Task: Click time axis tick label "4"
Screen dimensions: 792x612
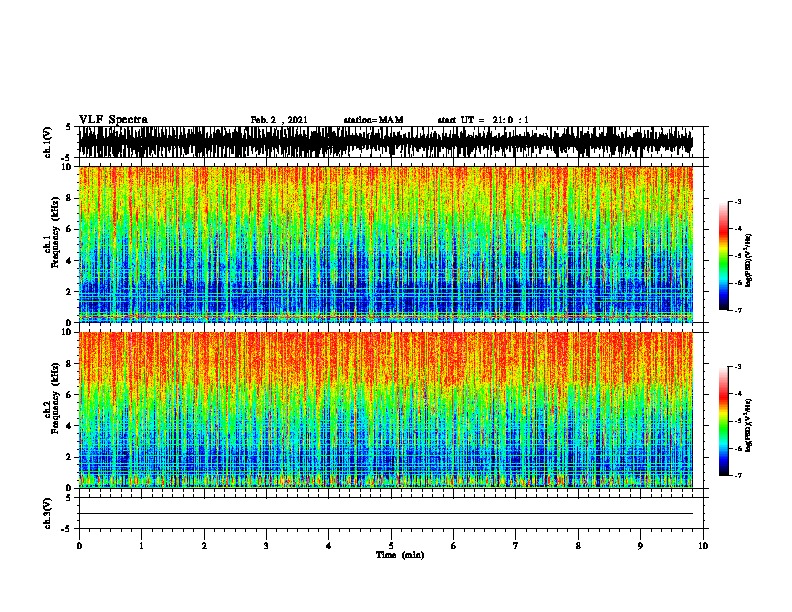Action: [x=329, y=546]
